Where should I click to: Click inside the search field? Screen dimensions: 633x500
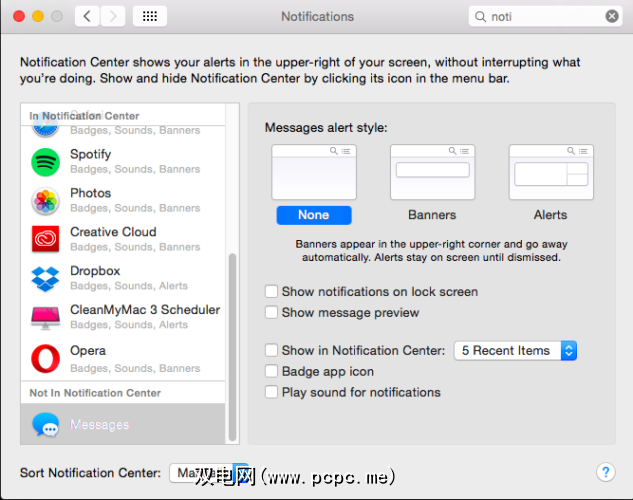545,17
